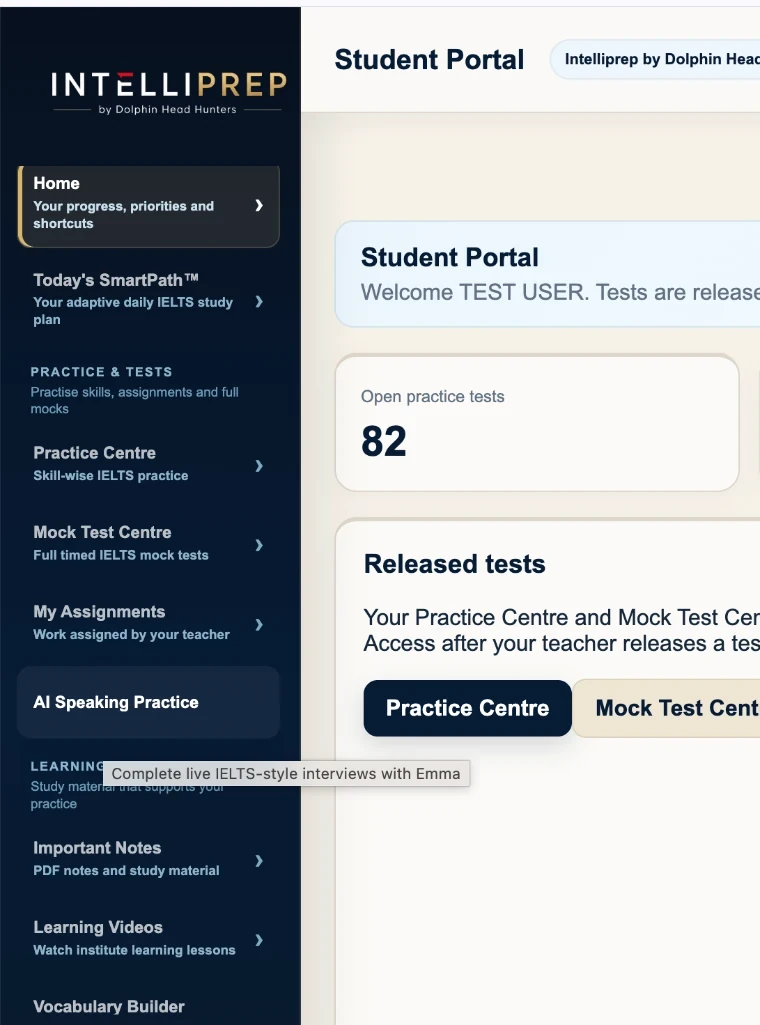Select the Practice Centre tab under Released tests
This screenshot has height=1025, width=760.
coord(467,708)
